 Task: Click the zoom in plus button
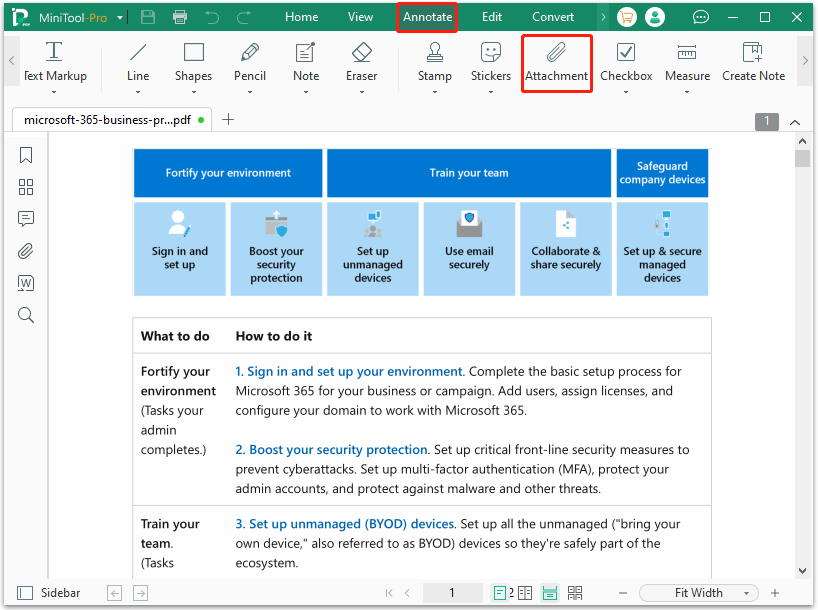(x=775, y=593)
